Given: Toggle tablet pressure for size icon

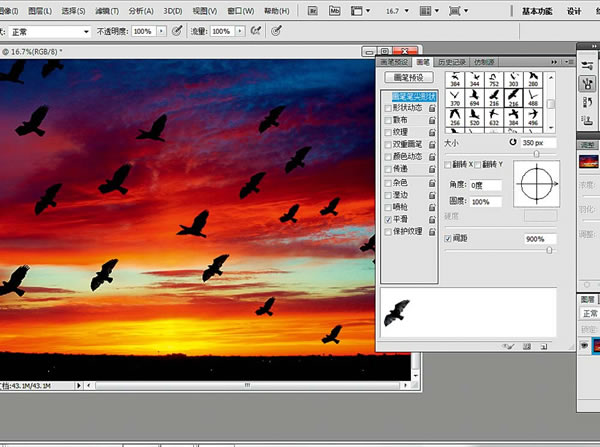Looking at the screenshot, I should click(276, 31).
